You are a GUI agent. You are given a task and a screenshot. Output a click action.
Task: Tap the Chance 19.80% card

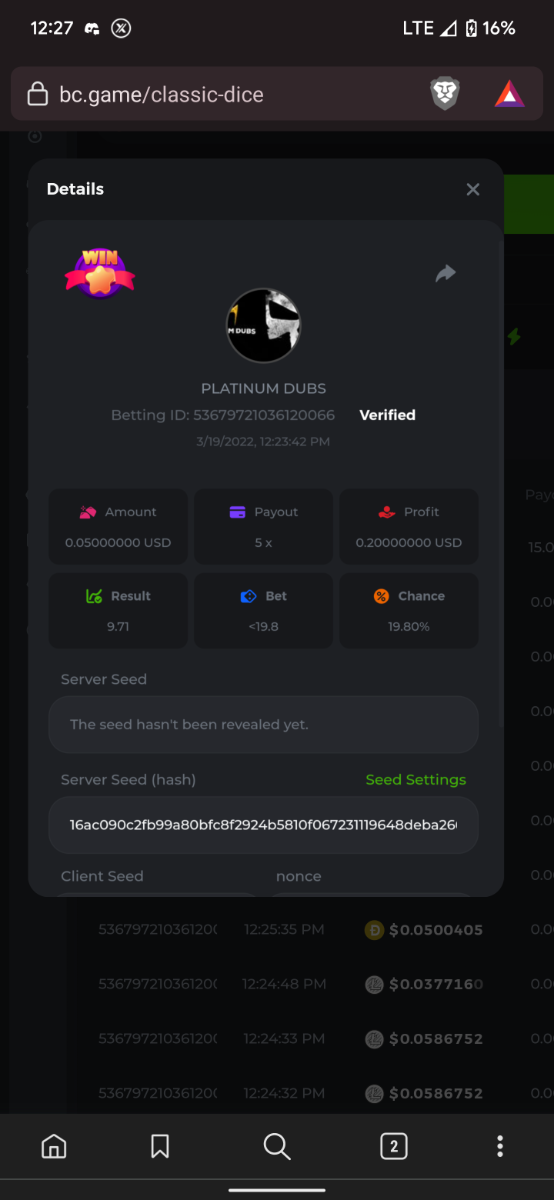pos(409,610)
